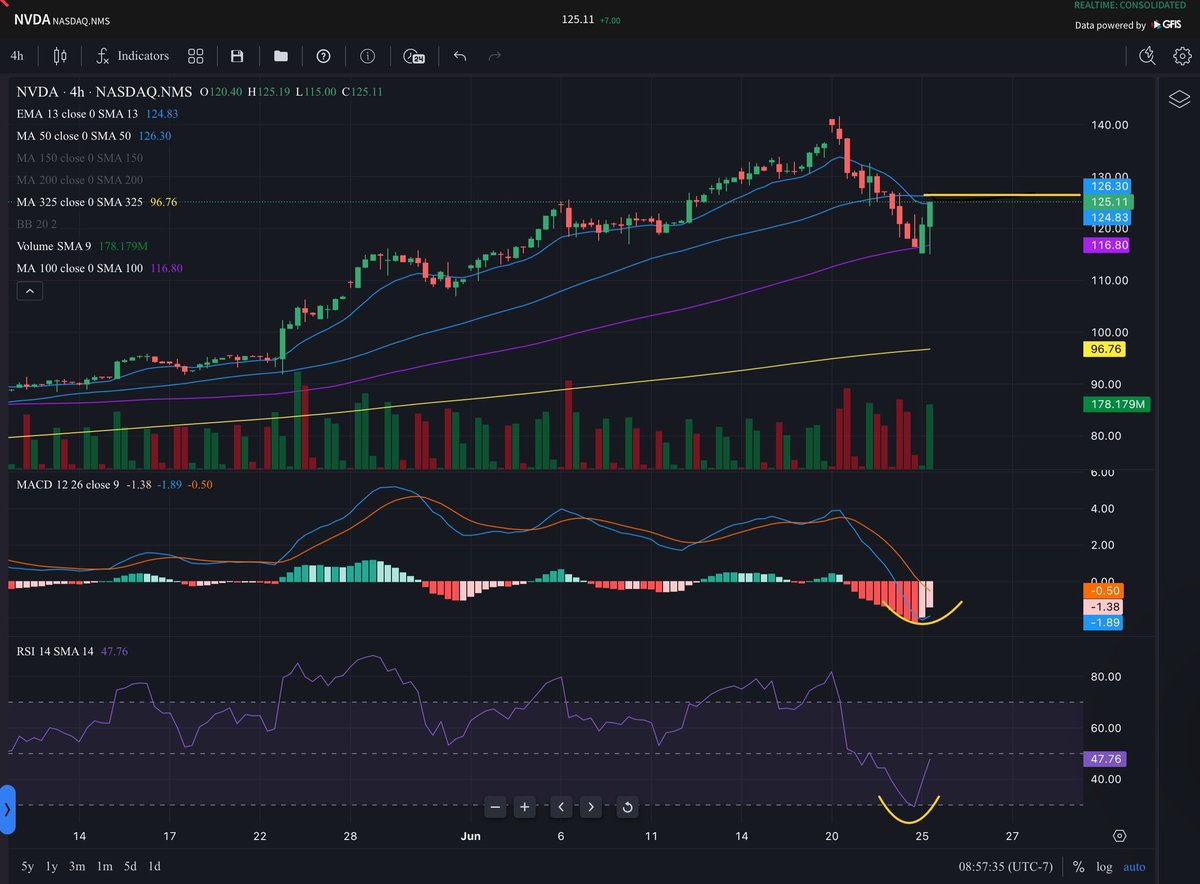Click NVDA ticker symbol in header
The width and height of the screenshot is (1200, 884).
pos(32,19)
